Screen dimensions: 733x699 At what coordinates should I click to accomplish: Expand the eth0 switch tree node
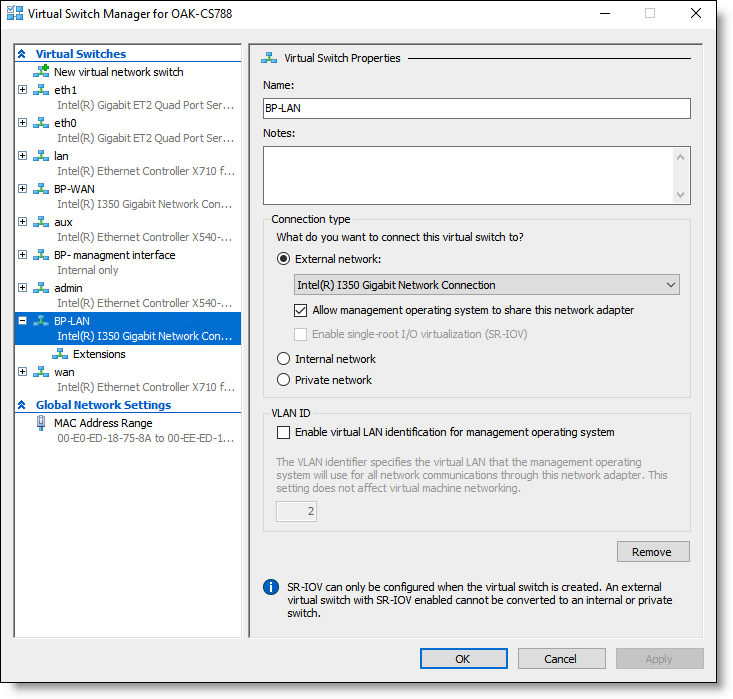(x=22, y=123)
